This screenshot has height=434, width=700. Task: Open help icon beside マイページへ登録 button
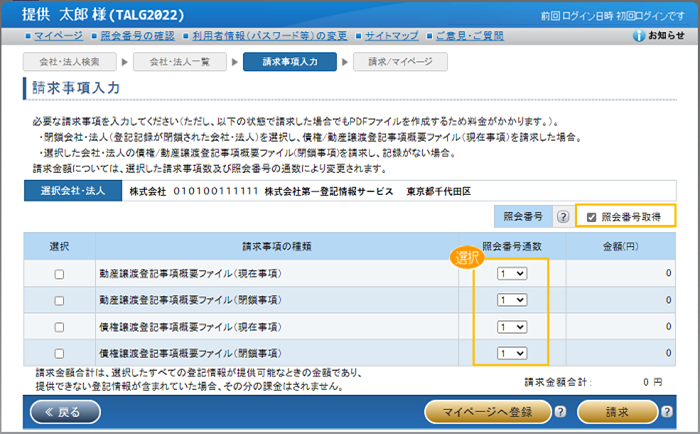tap(560, 412)
